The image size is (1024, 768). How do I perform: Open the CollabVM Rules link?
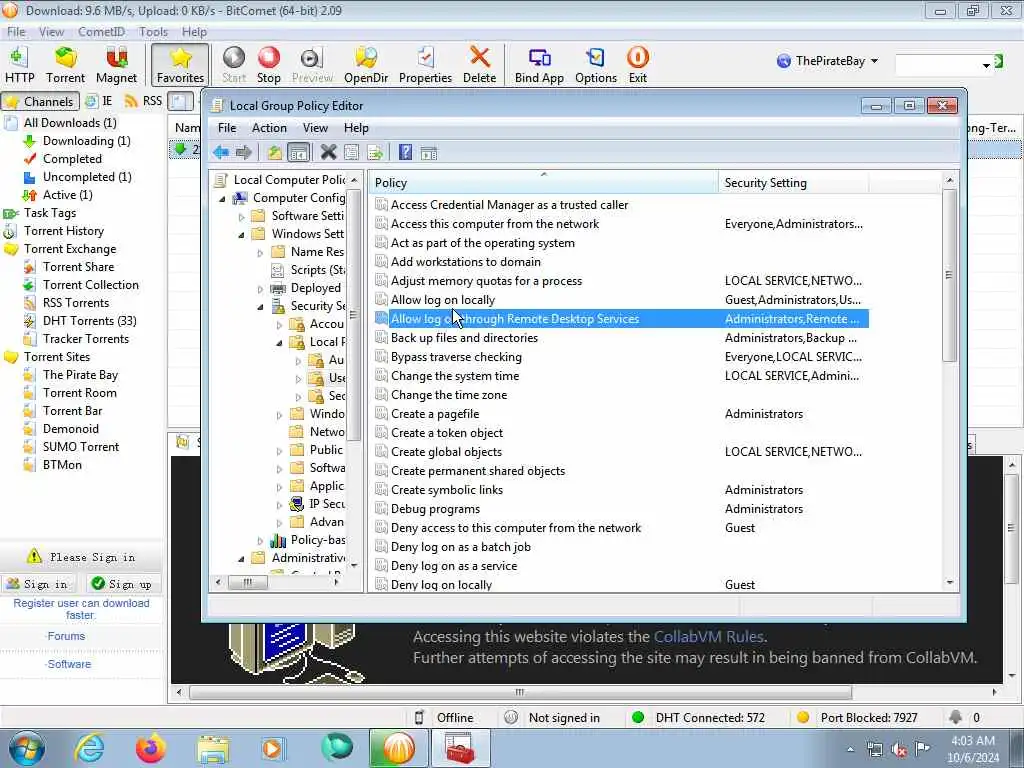709,637
